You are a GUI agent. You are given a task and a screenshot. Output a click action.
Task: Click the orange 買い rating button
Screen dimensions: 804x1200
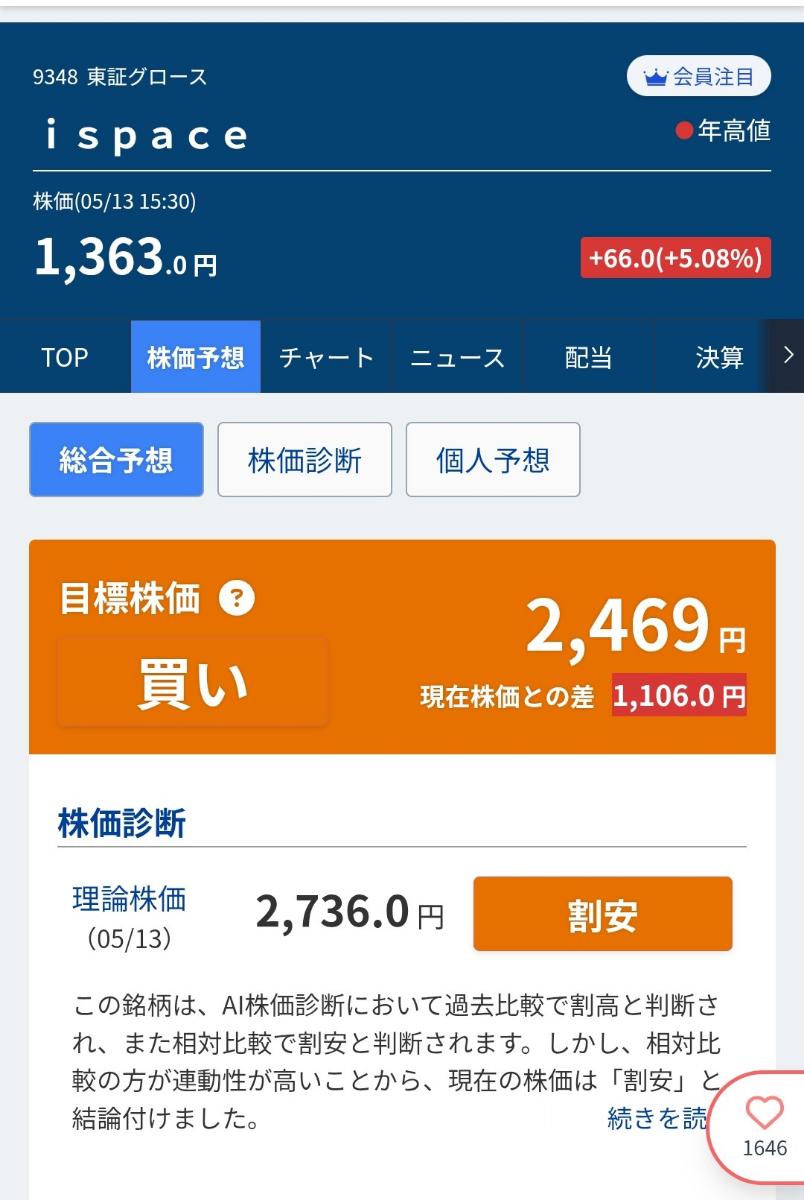coord(193,683)
